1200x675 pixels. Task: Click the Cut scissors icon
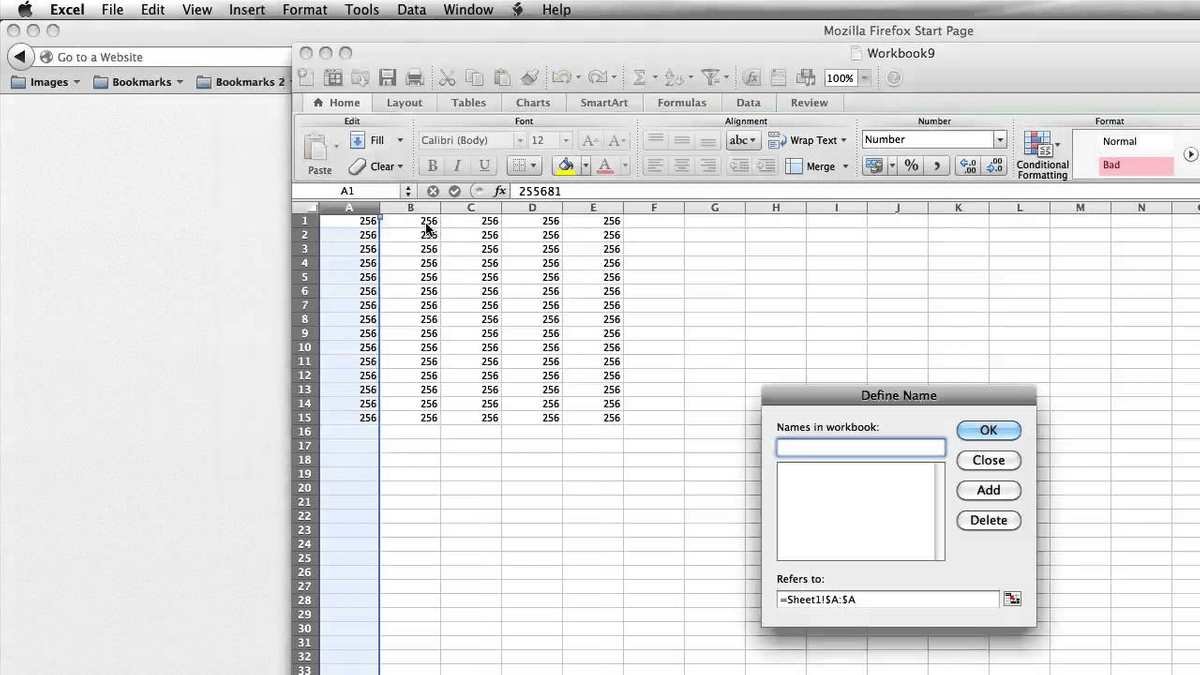(447, 78)
